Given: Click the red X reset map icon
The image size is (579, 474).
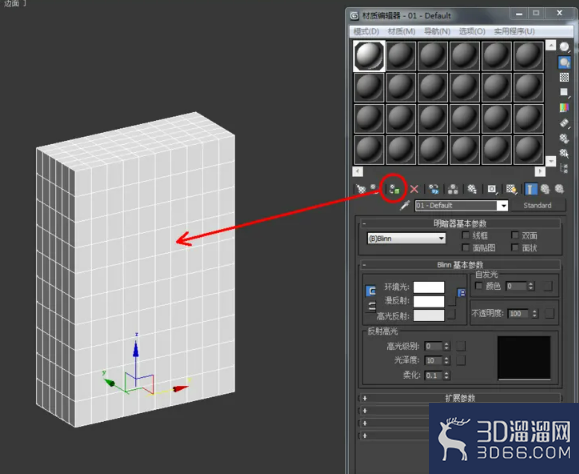Looking at the screenshot, I should coord(414,189).
